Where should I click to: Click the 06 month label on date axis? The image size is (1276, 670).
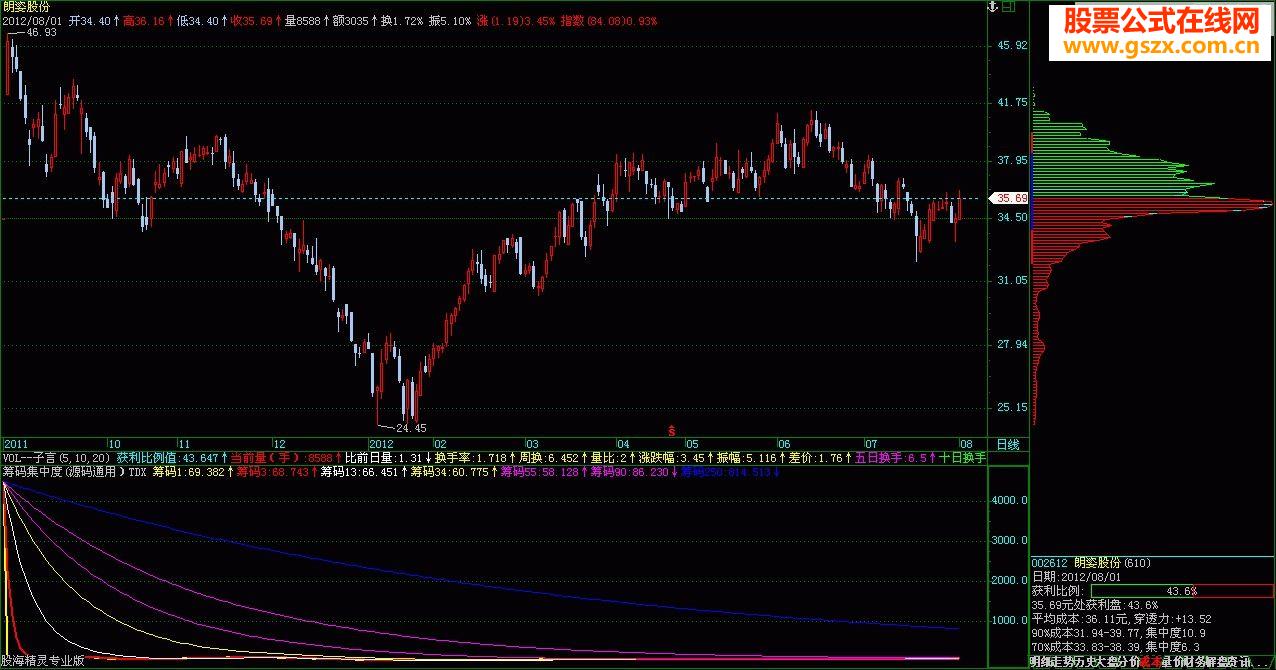point(783,443)
